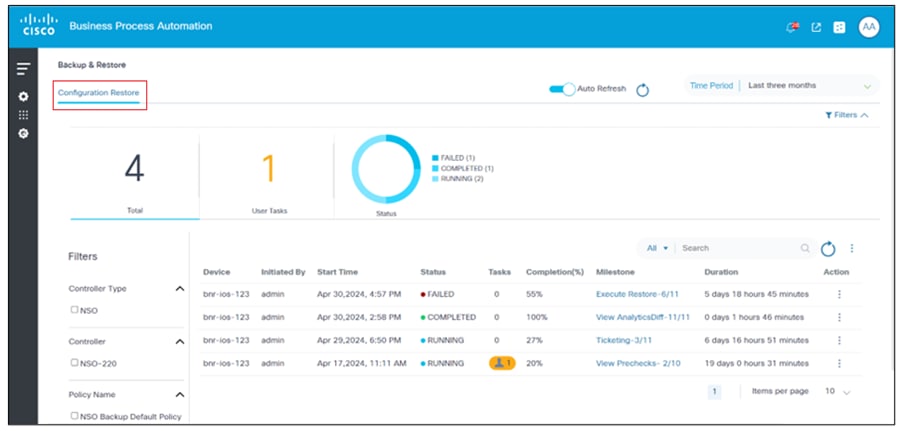Click the status donut chart

click(x=386, y=169)
